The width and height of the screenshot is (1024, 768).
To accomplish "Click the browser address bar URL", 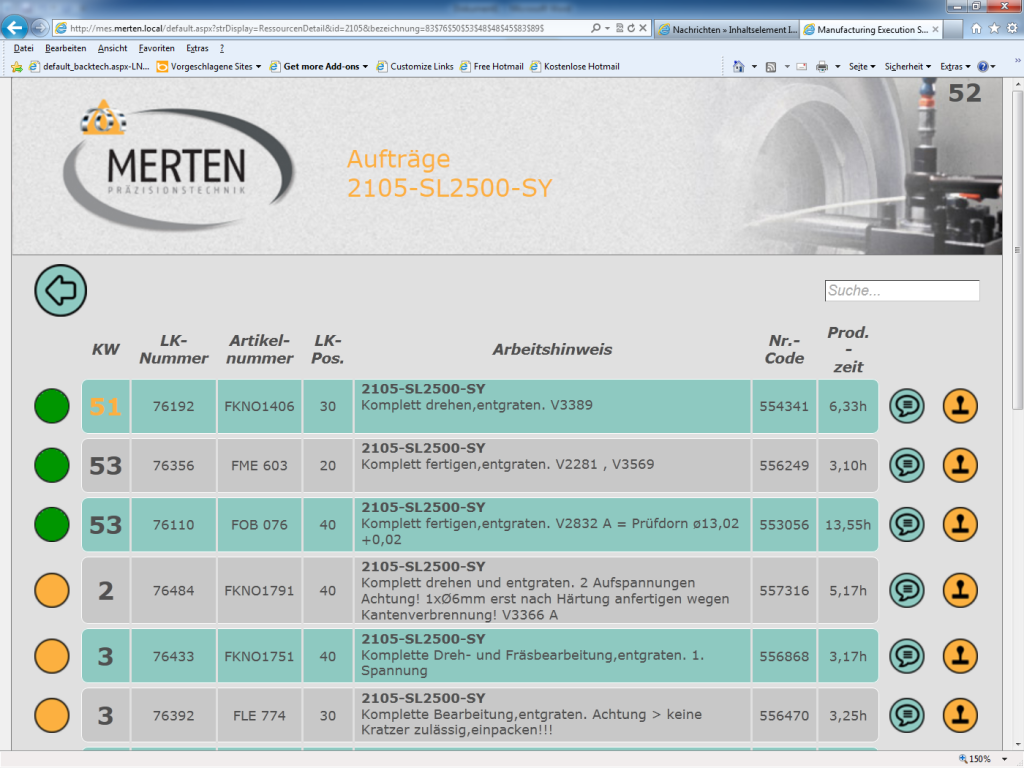I will pos(320,28).
